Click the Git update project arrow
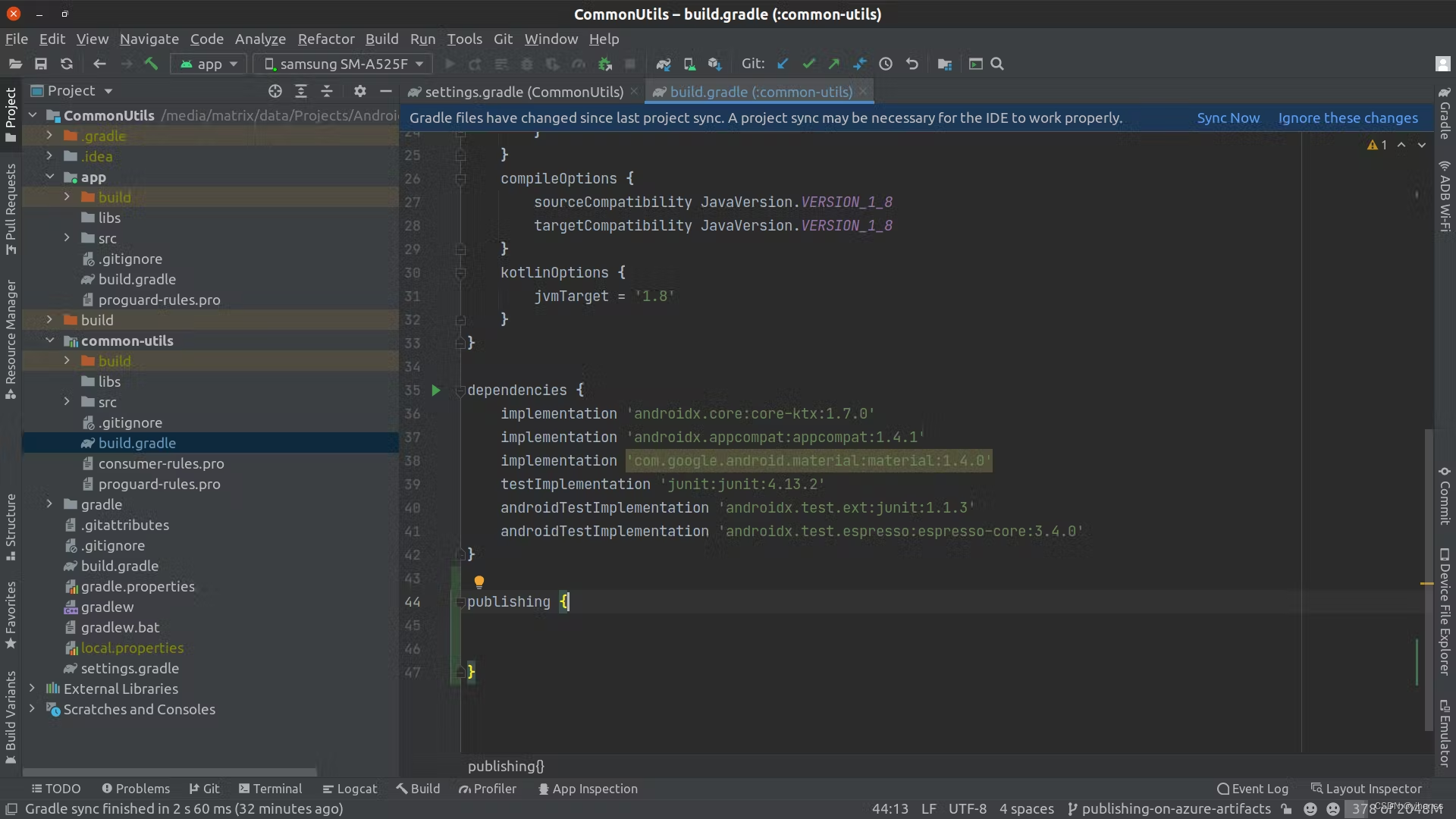The width and height of the screenshot is (1456, 819). tap(783, 64)
